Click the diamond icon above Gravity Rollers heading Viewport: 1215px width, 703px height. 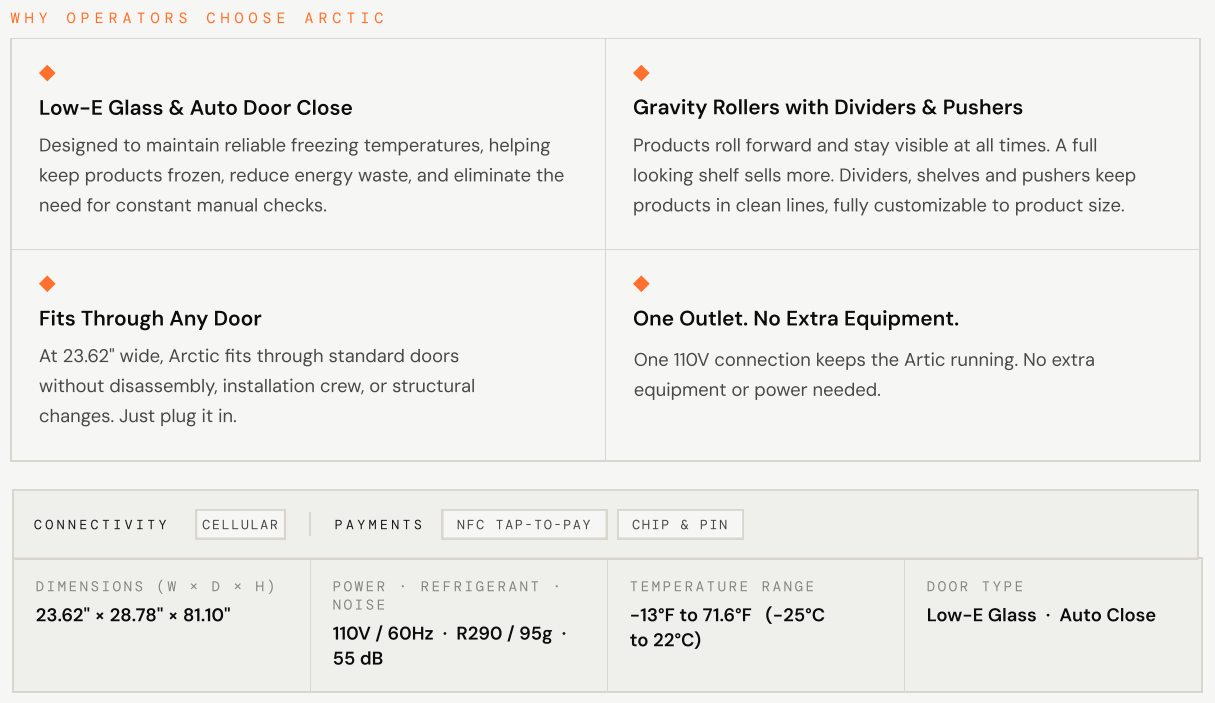tap(641, 73)
